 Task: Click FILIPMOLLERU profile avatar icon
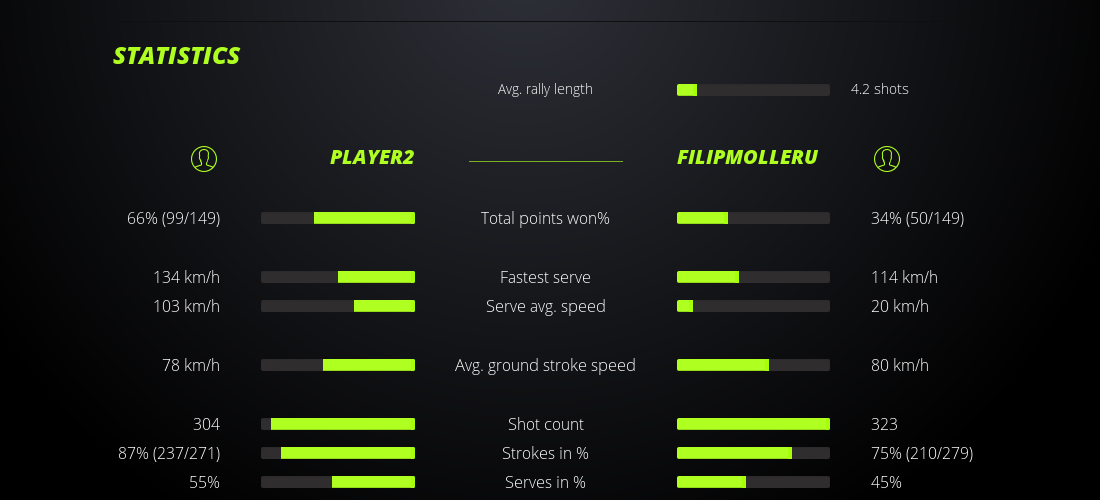[x=886, y=158]
